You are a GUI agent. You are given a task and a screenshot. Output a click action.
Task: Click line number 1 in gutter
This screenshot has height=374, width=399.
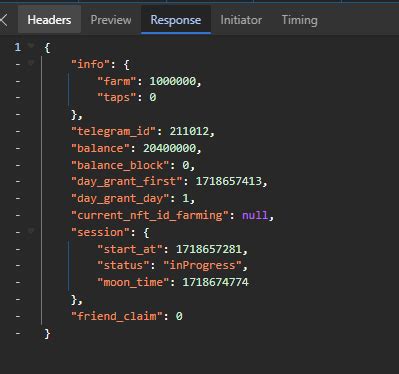click(x=18, y=47)
